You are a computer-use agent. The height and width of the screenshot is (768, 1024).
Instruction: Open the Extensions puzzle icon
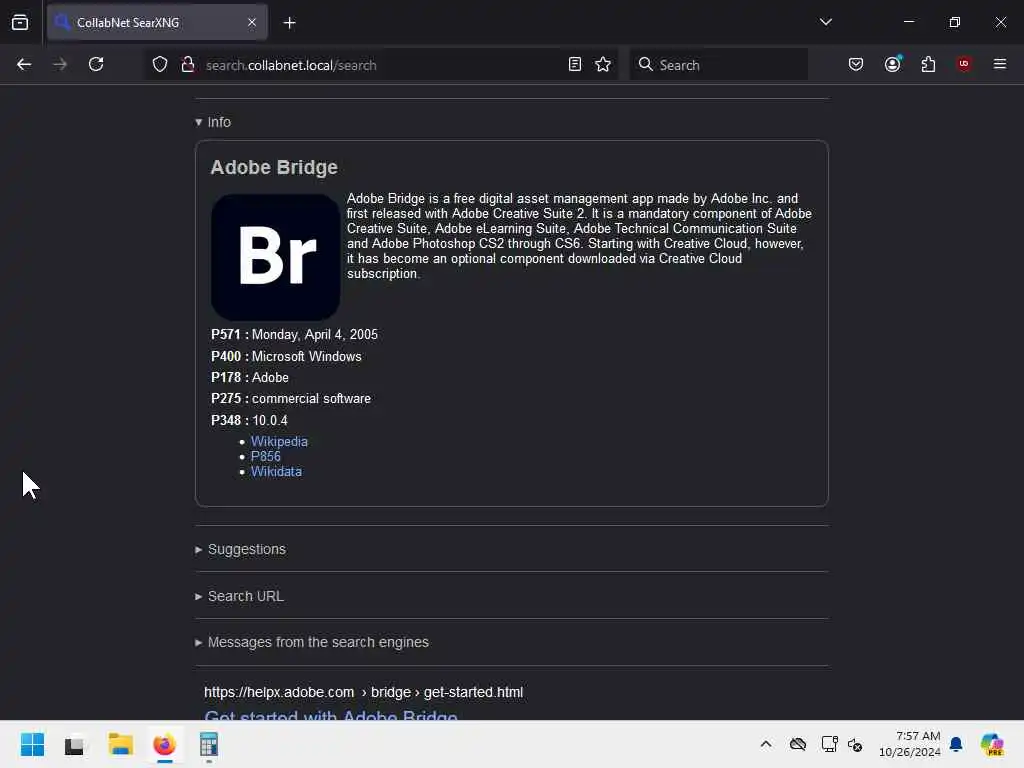point(928,65)
